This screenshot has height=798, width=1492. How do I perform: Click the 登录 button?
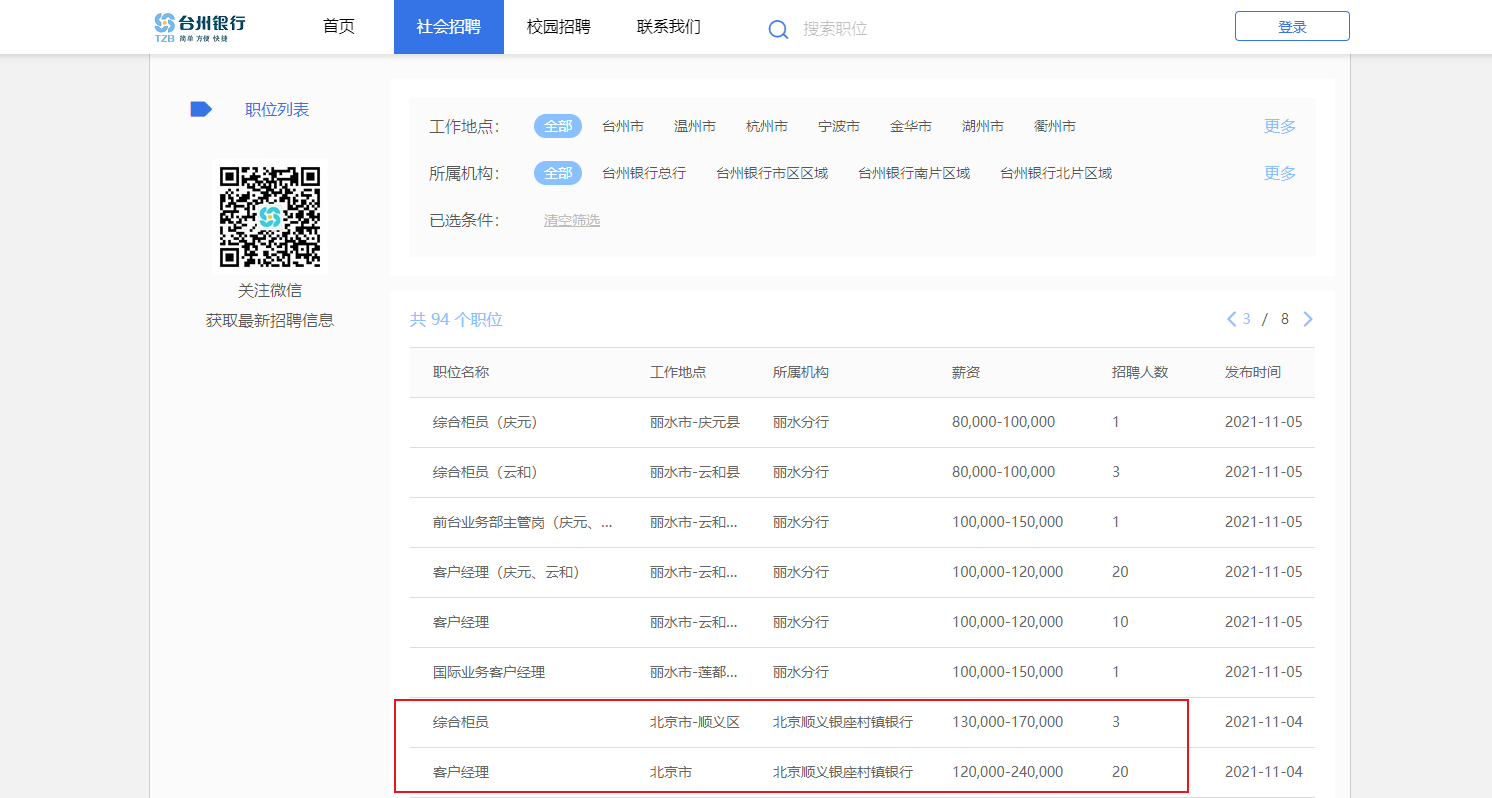click(1292, 27)
